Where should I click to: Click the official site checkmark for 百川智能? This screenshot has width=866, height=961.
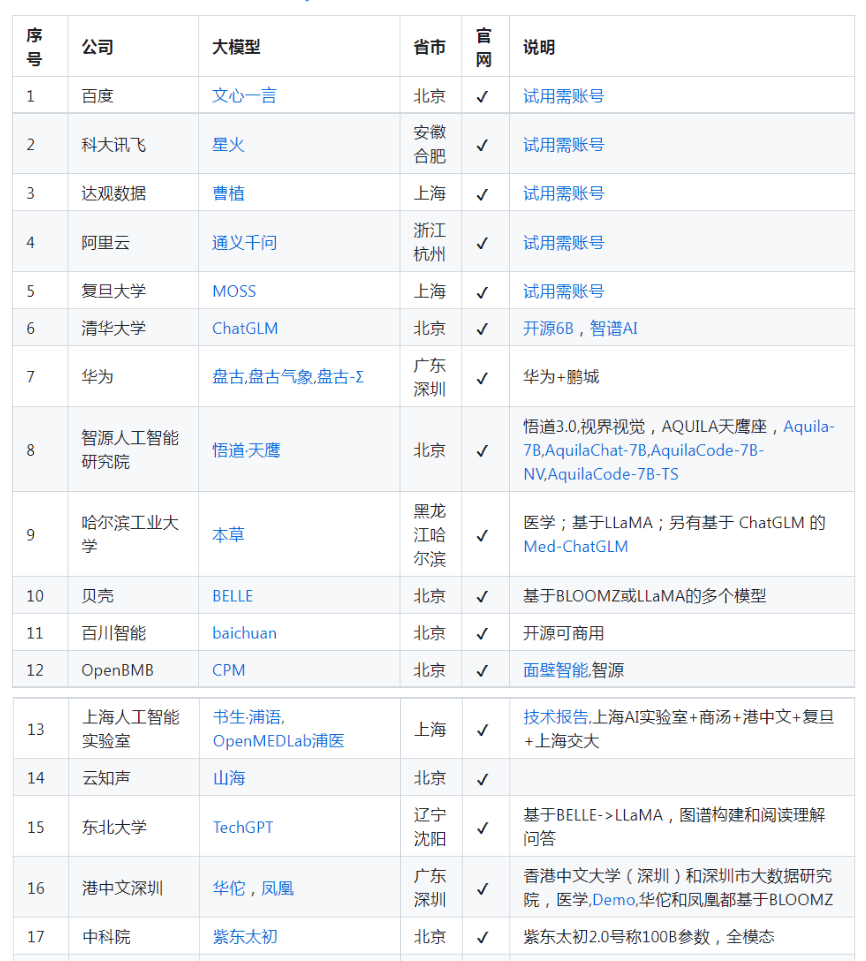coord(482,633)
